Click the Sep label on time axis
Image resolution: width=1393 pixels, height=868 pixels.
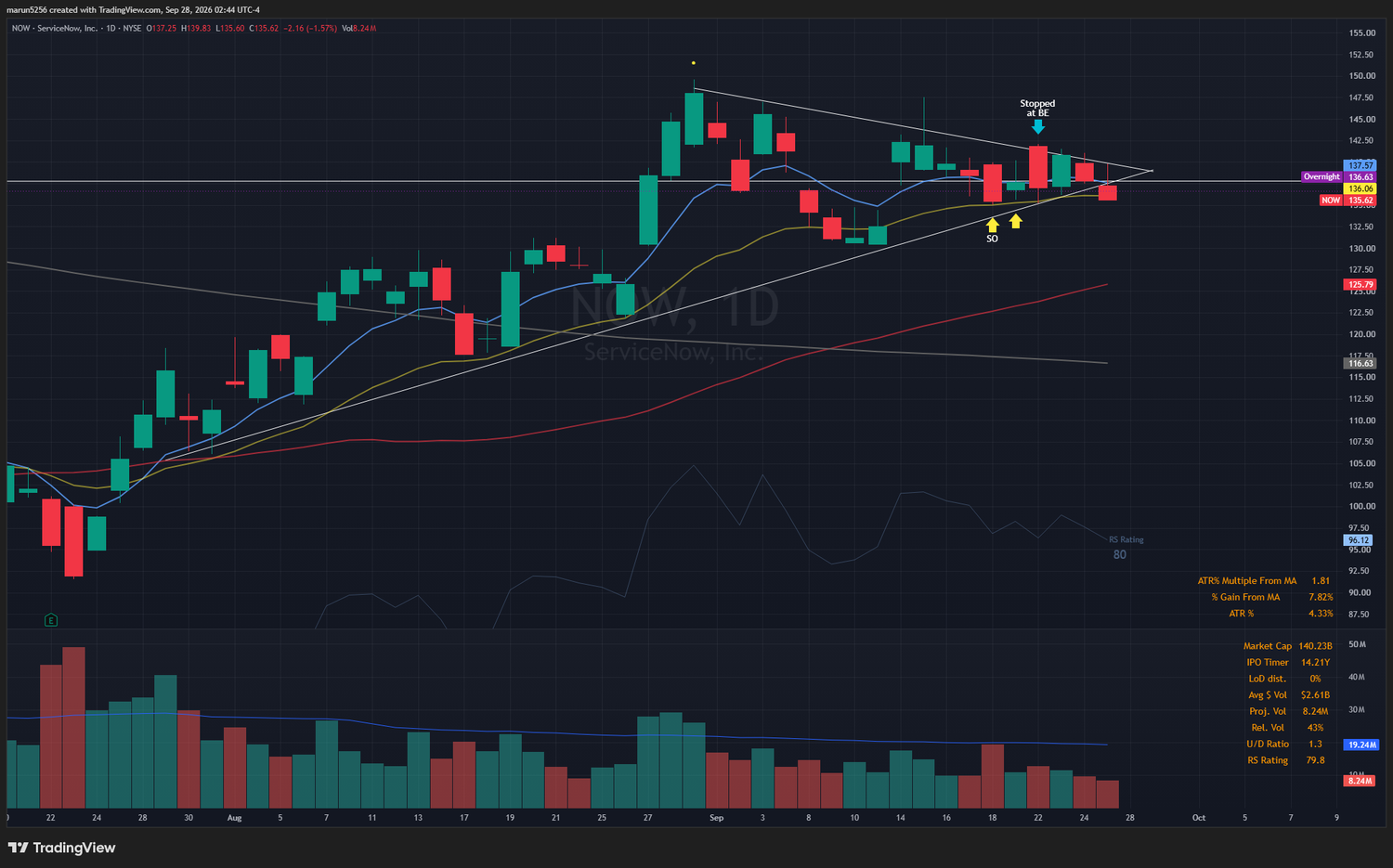(716, 818)
